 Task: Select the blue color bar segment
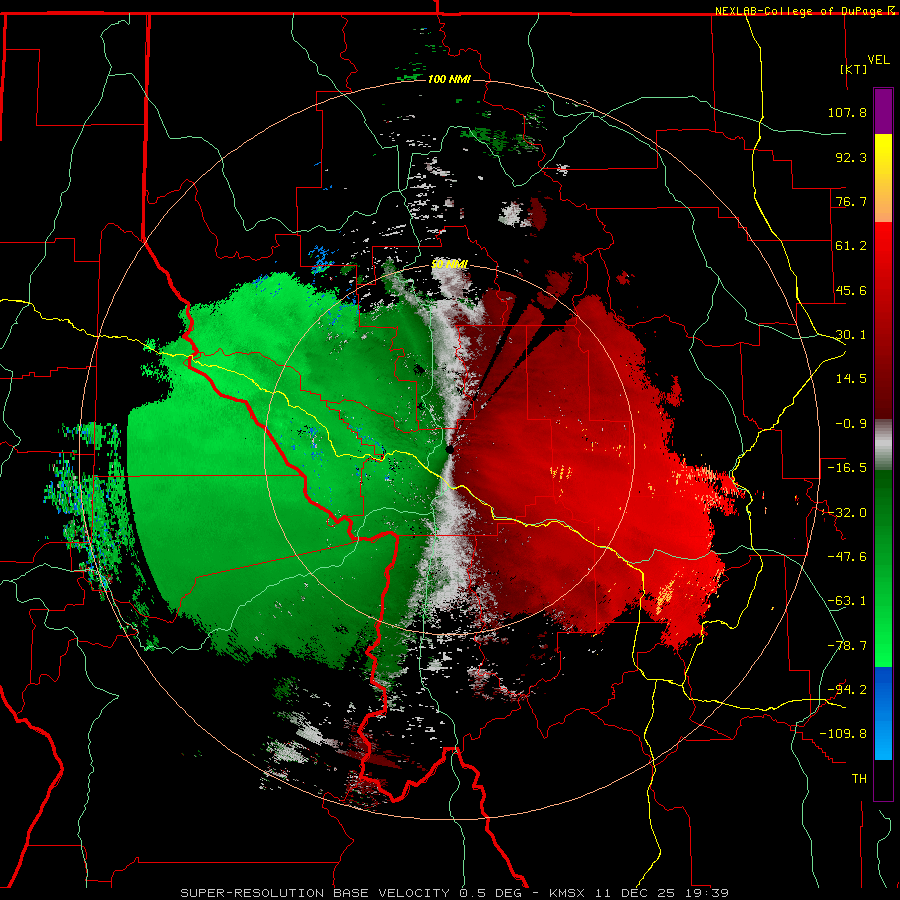(883, 713)
